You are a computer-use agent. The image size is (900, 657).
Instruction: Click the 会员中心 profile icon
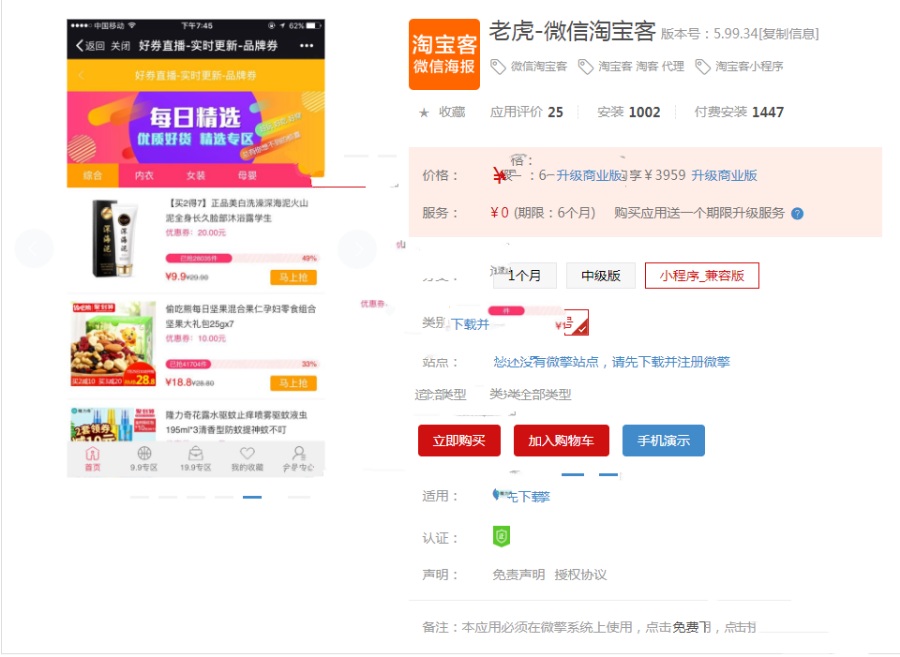299,454
